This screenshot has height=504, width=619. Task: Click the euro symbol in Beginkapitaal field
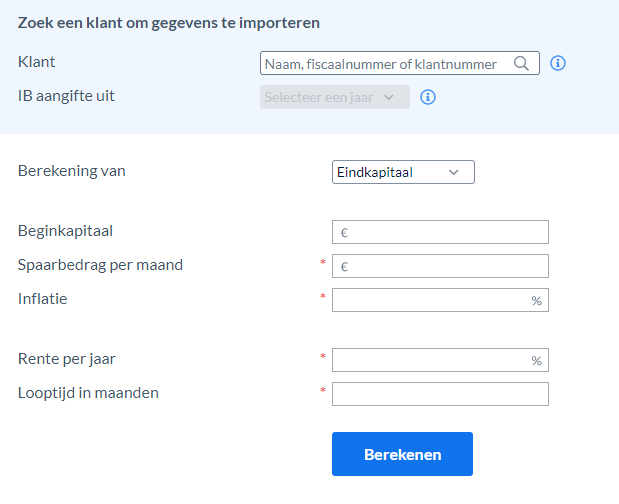coord(344,233)
